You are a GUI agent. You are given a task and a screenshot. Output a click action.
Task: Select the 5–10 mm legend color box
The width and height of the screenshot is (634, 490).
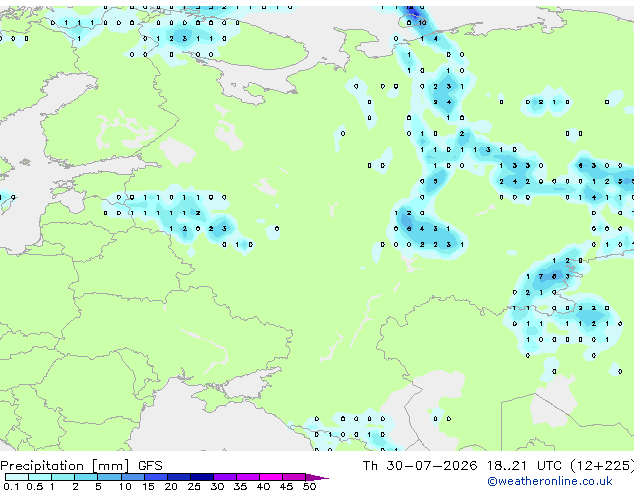[109, 477]
